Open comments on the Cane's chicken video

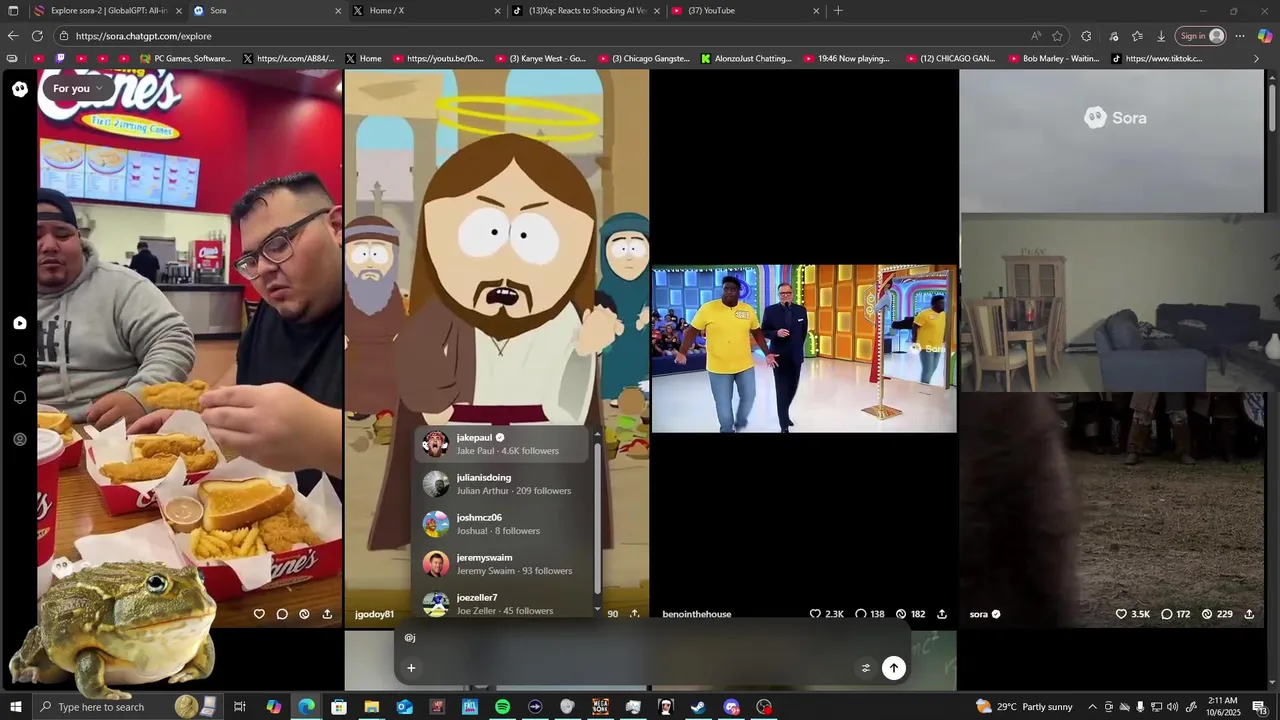click(282, 614)
